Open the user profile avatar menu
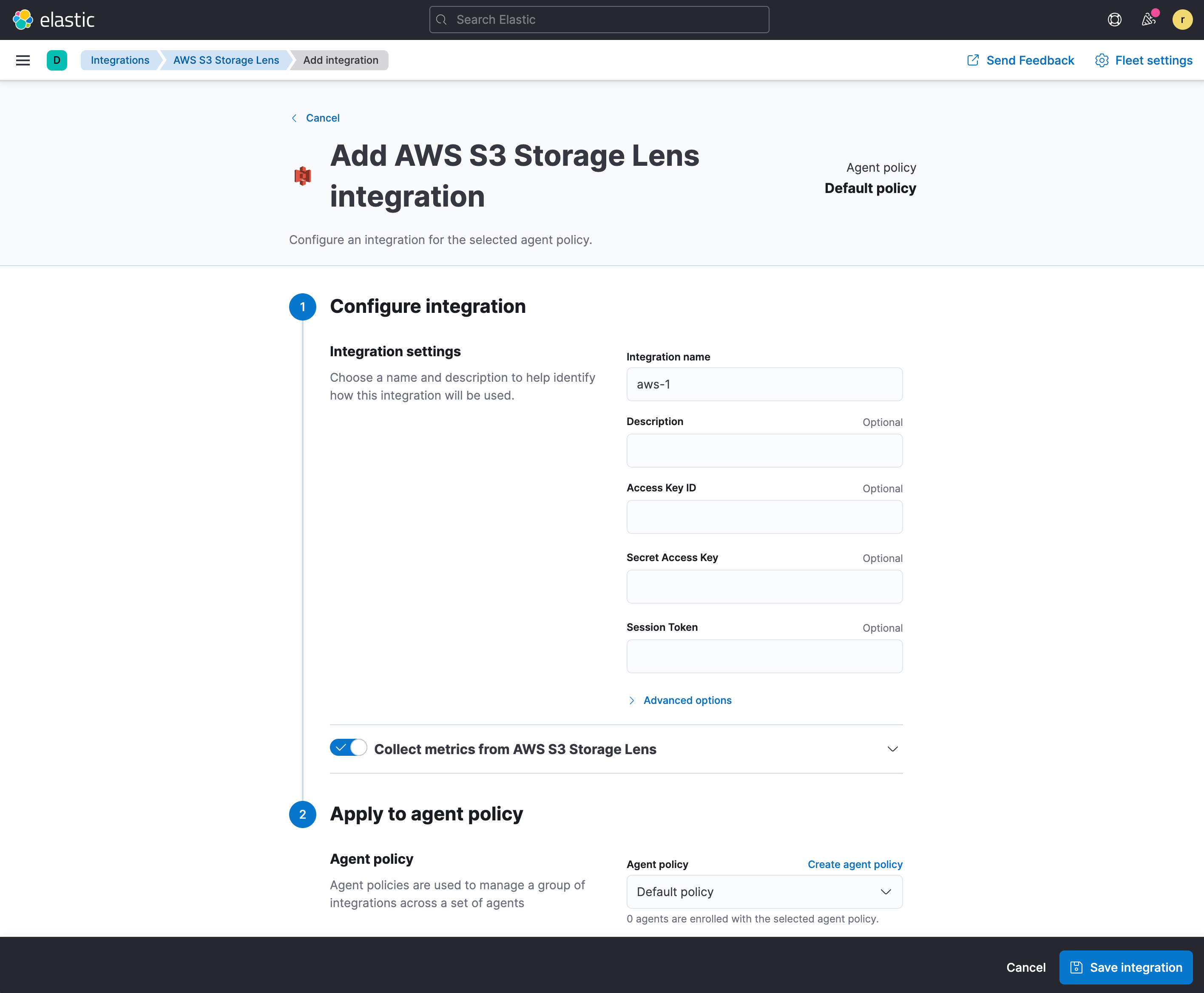The height and width of the screenshot is (993, 1204). (x=1182, y=20)
